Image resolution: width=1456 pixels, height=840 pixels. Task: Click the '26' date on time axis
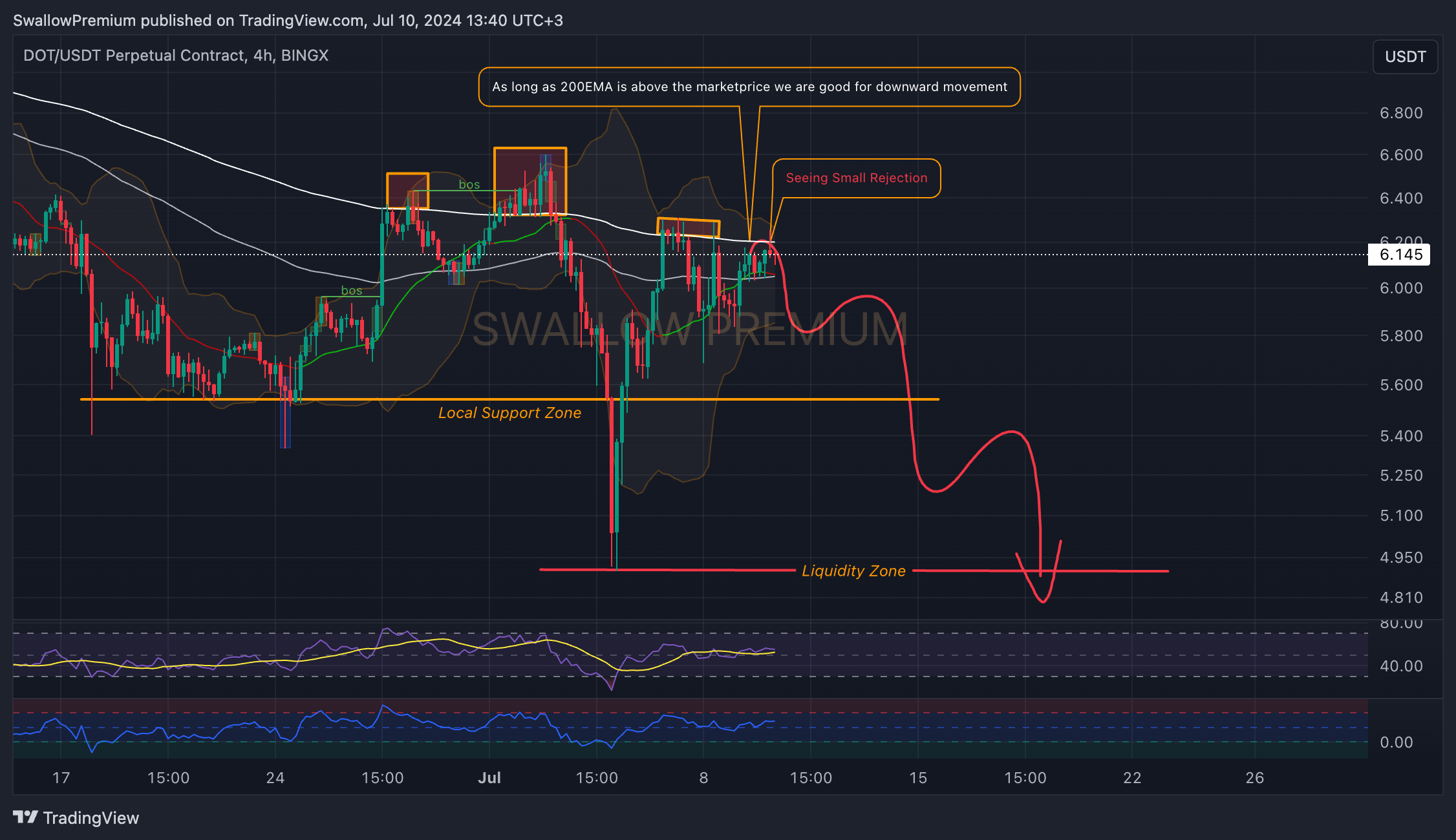(1254, 778)
